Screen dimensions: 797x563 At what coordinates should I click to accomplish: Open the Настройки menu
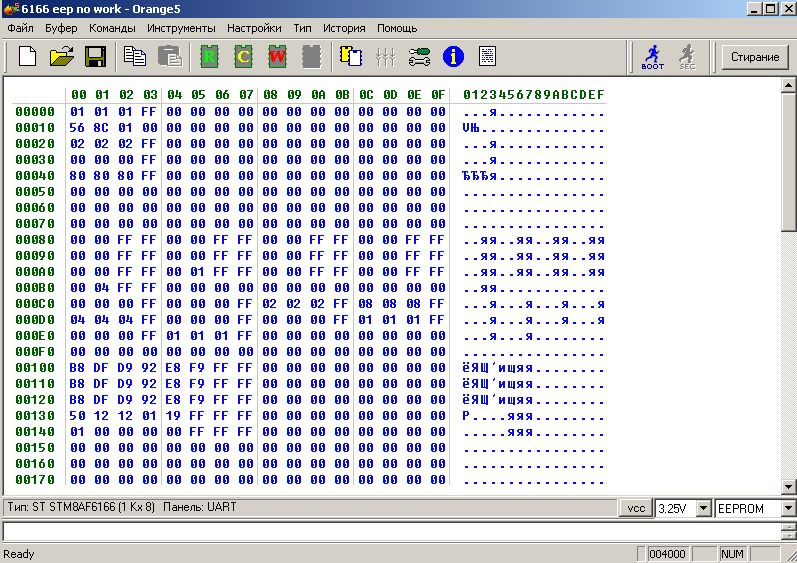pos(254,28)
